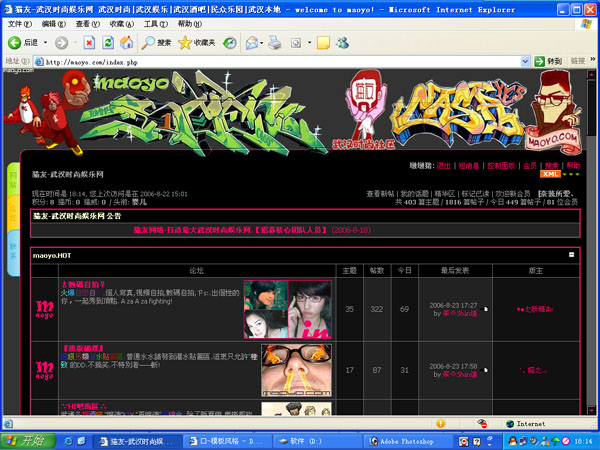
Task: Open the 文件(F) menu
Action: pyautogui.click(x=20, y=24)
